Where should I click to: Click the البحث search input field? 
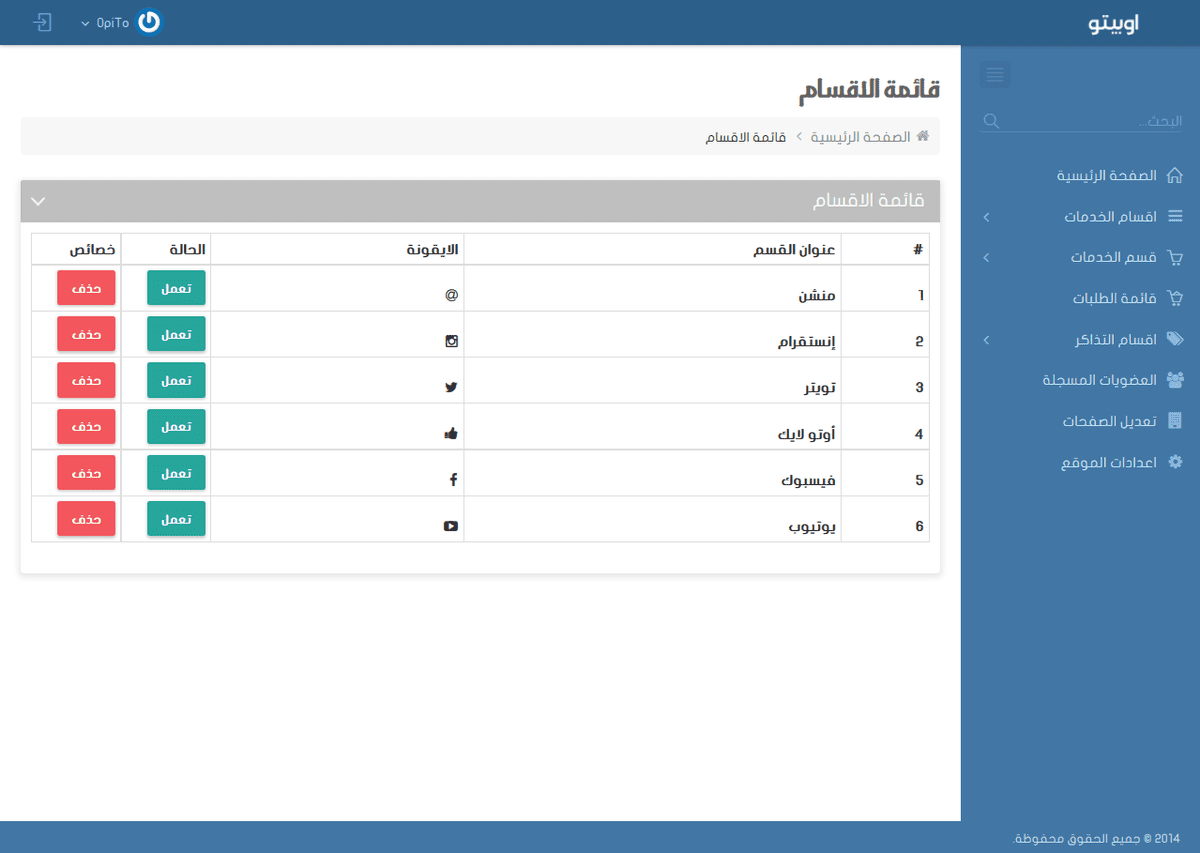click(1082, 120)
